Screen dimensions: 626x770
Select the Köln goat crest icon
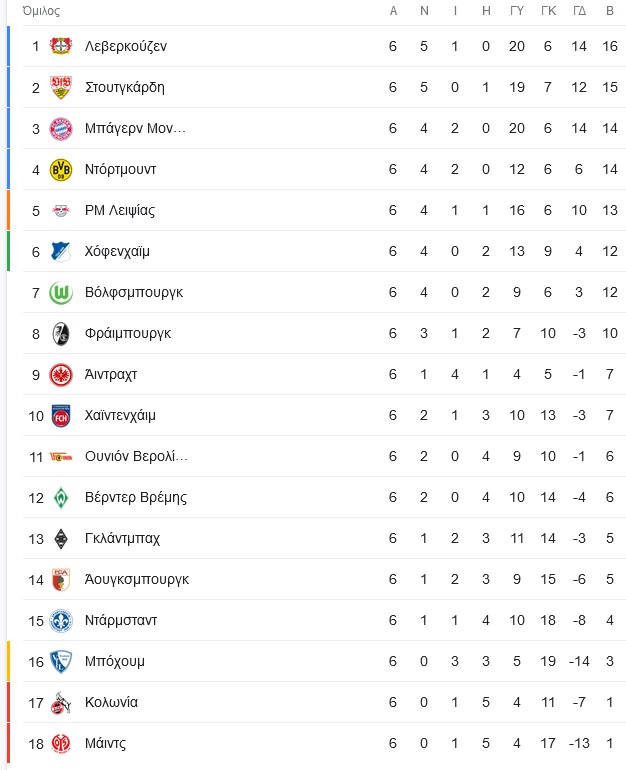click(61, 703)
